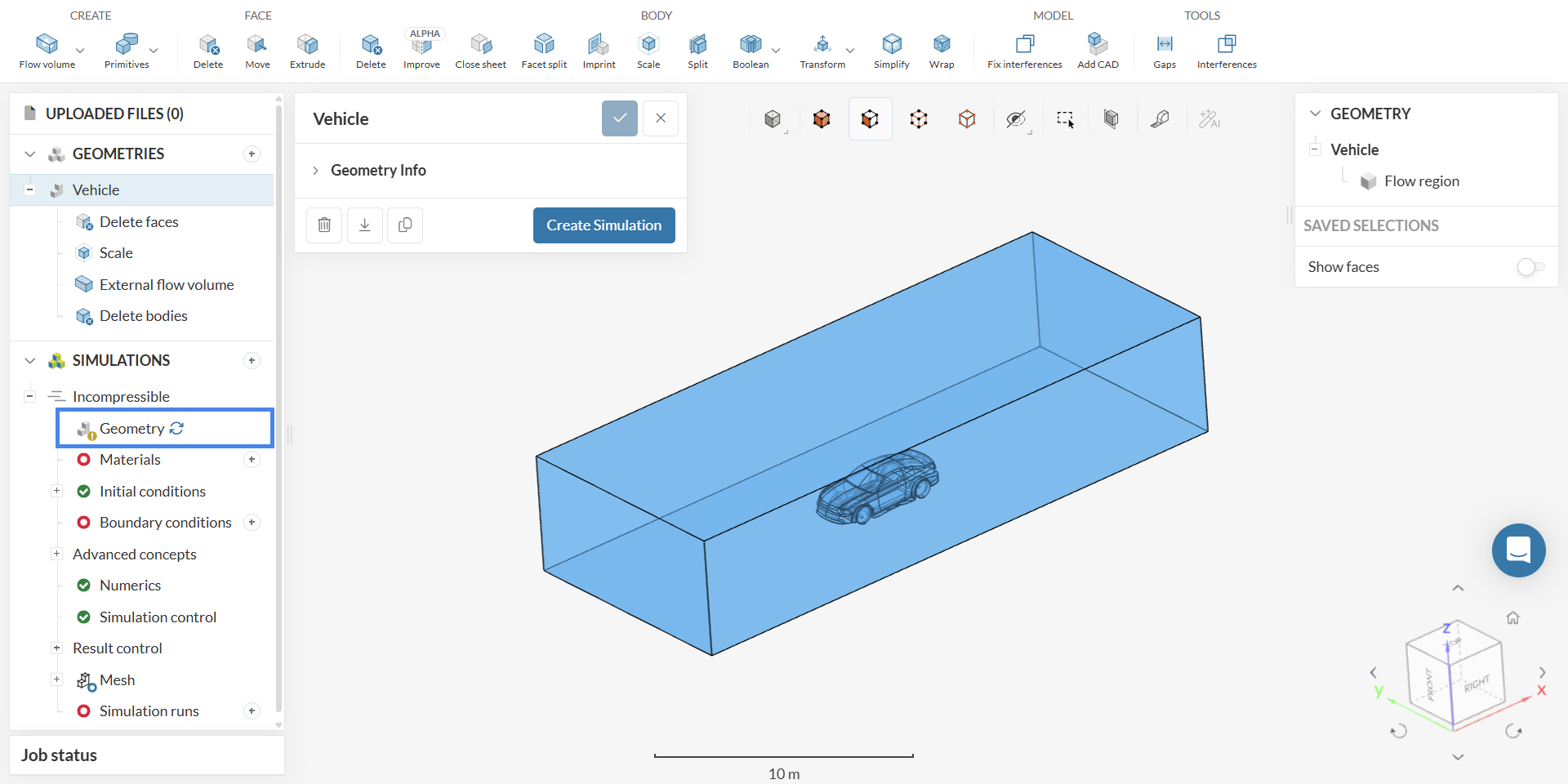
Task: Click the Add CAD icon
Action: point(1098,51)
